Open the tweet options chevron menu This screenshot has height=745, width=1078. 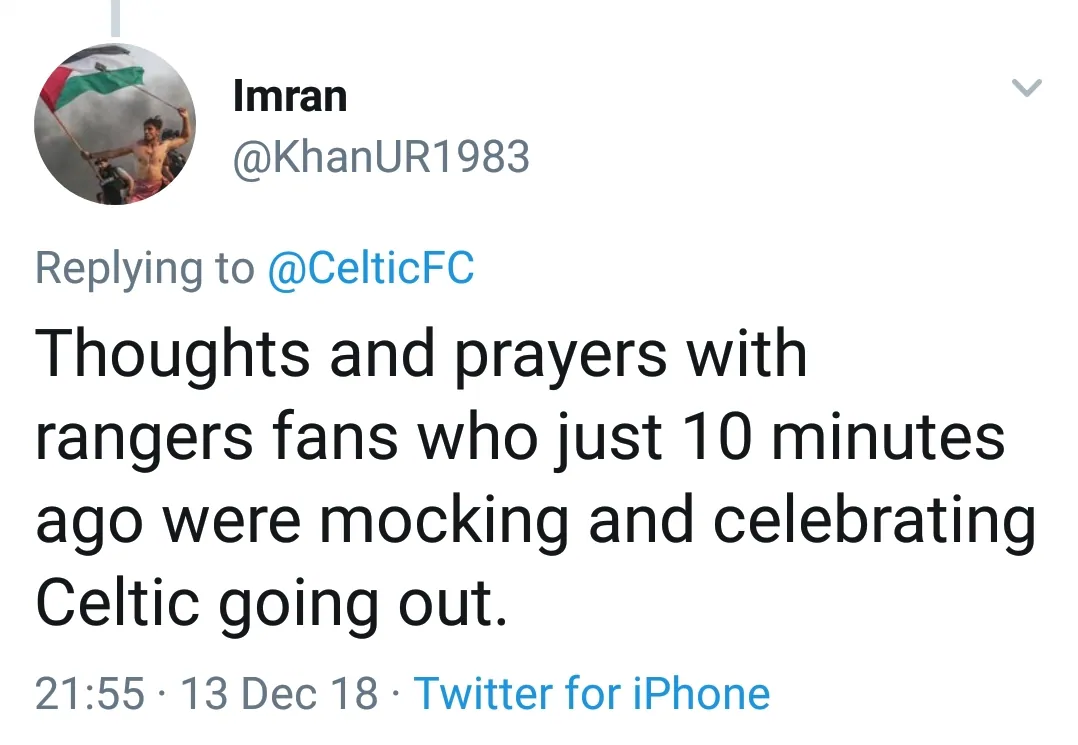pos(1027,88)
